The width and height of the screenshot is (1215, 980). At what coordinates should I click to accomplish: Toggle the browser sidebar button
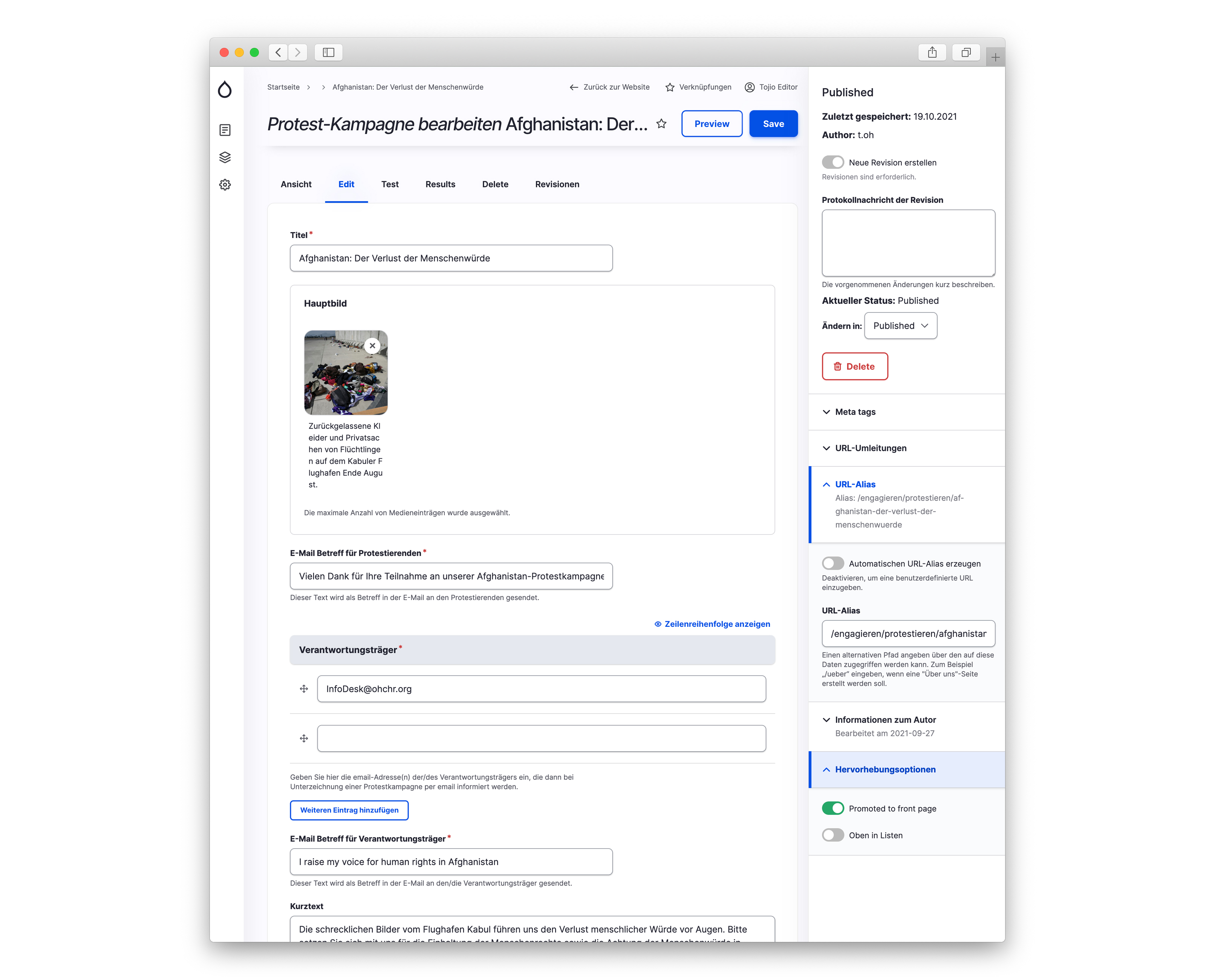329,52
